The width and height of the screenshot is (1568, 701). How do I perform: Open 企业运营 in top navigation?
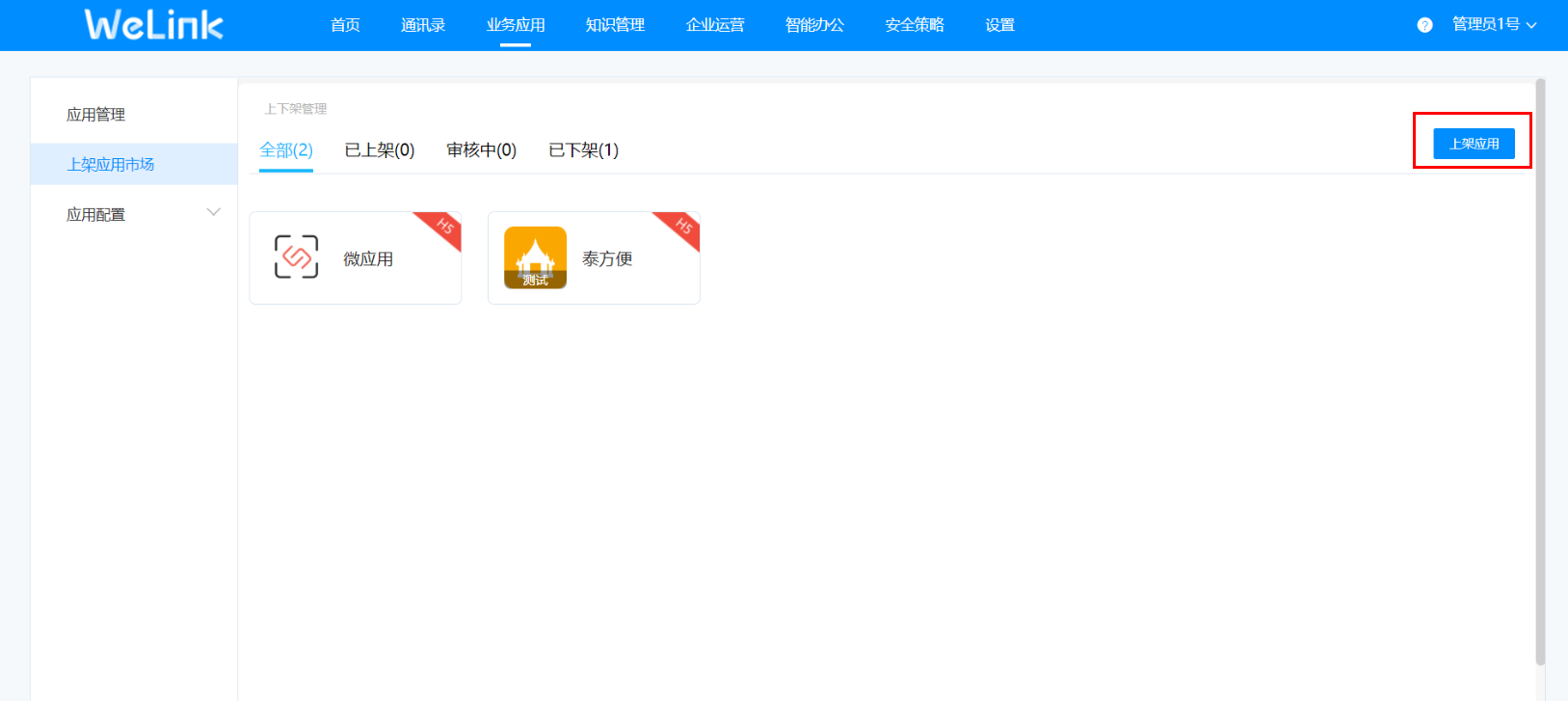click(x=715, y=25)
